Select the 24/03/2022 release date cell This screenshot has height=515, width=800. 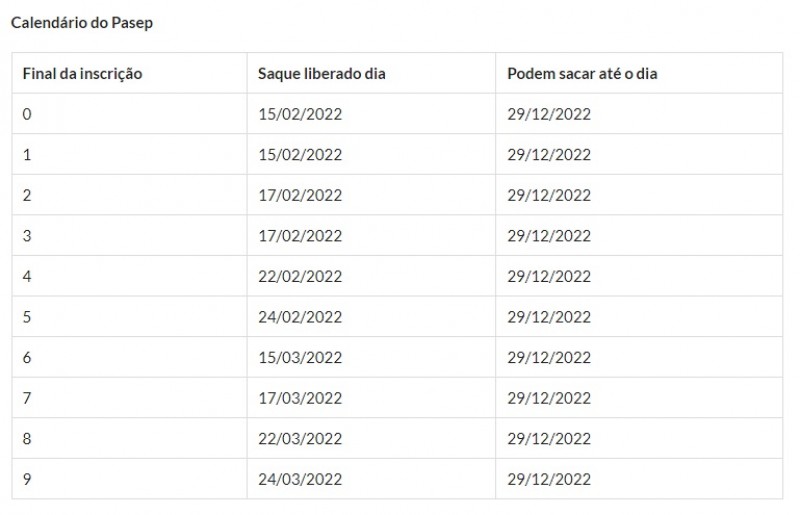tap(371, 479)
